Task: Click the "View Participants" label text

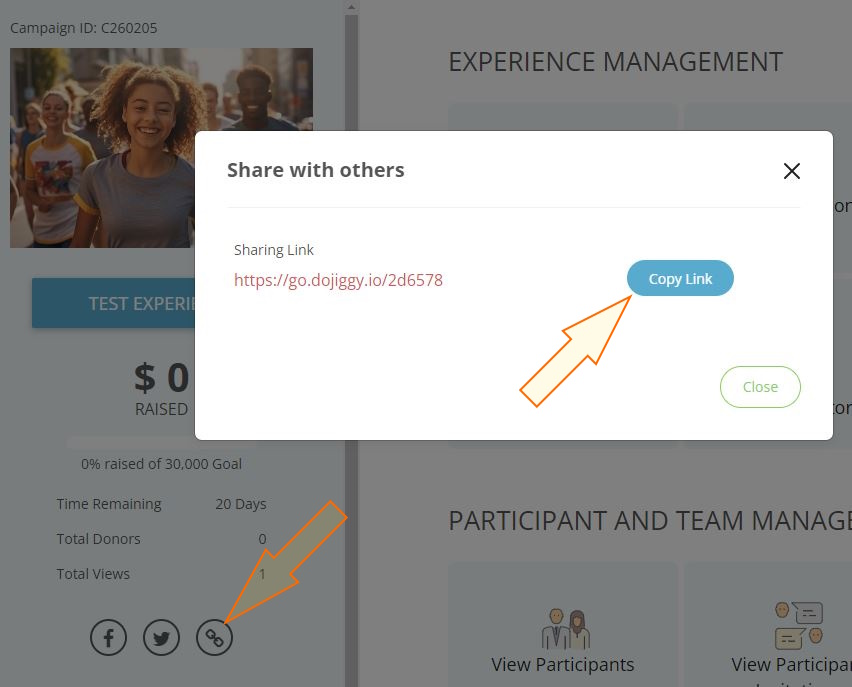Action: 562,664
